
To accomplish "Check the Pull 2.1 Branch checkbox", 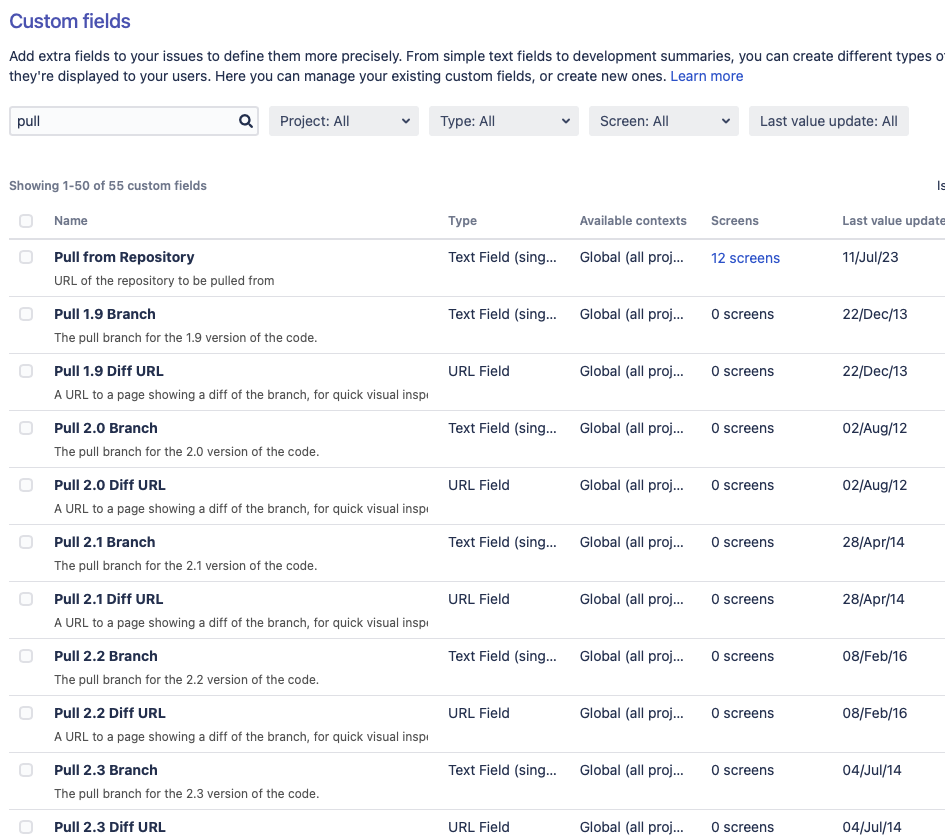I will tap(26, 542).
